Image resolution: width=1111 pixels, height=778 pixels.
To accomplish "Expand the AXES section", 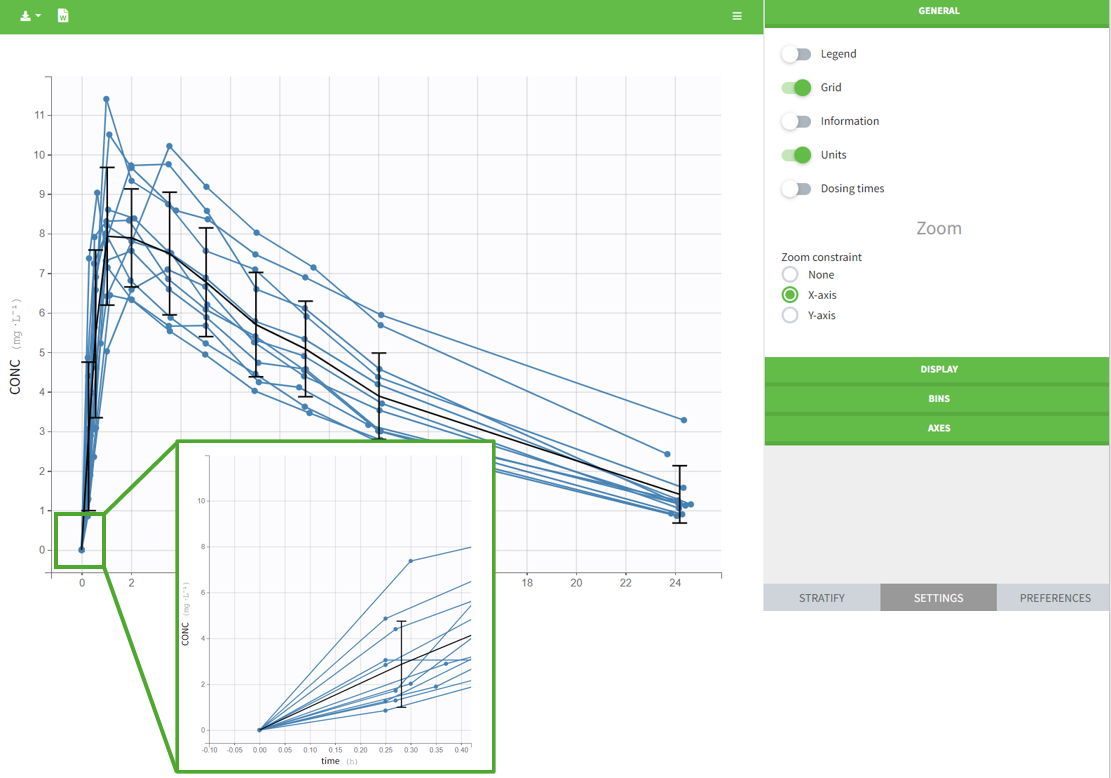I will (938, 428).
